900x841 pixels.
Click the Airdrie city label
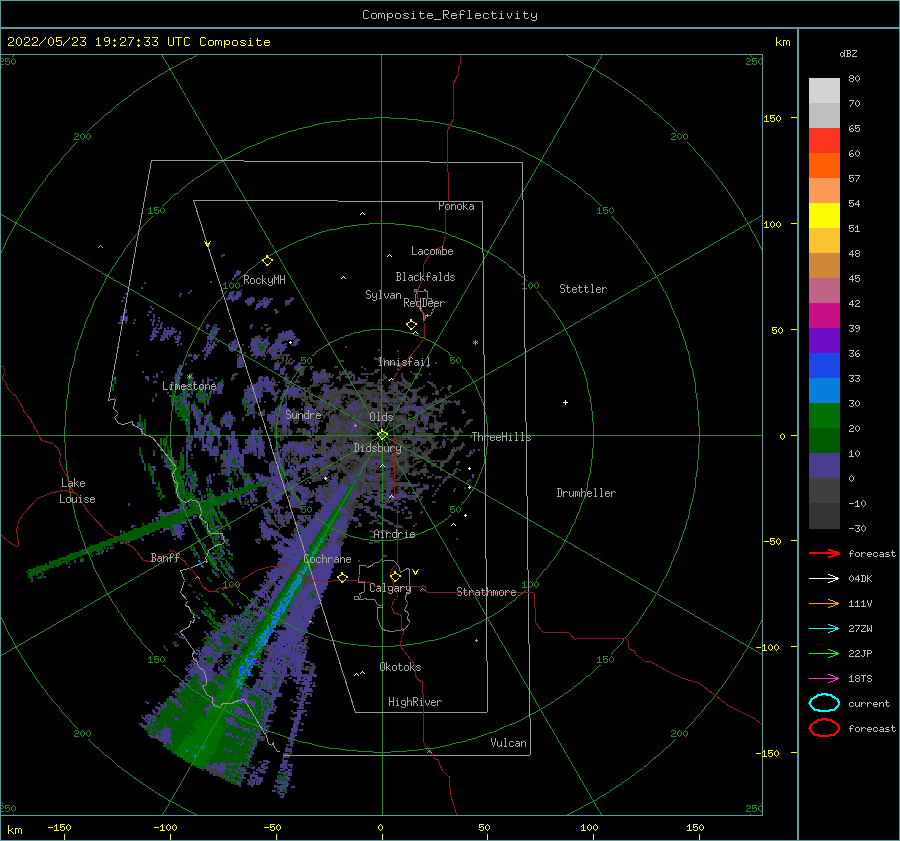point(394,534)
